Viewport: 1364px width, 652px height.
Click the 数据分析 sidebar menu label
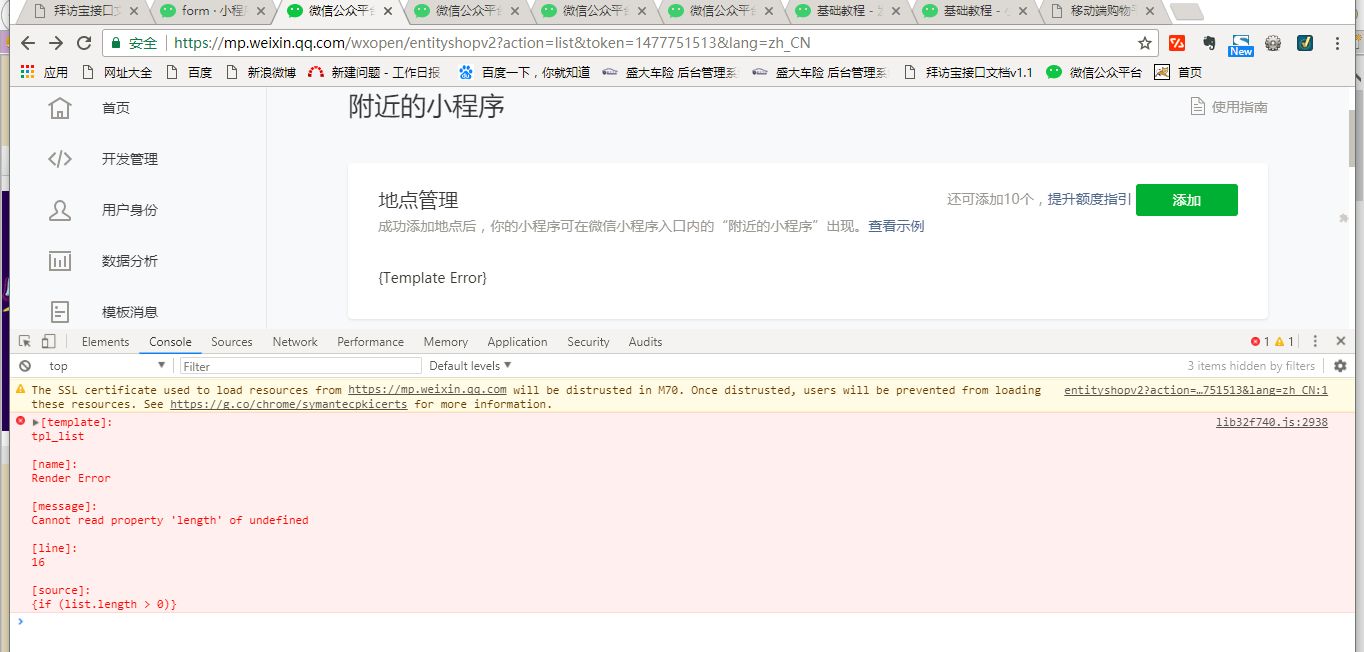point(130,261)
